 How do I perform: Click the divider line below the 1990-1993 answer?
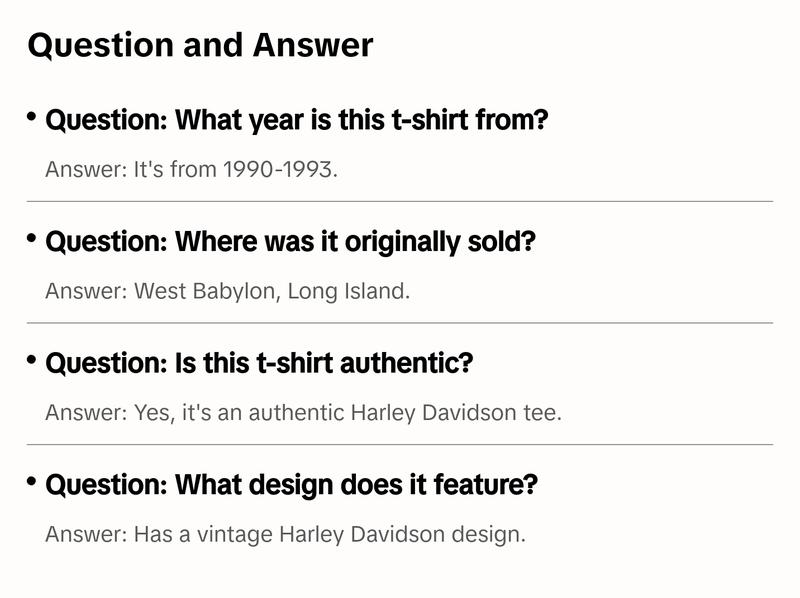[x=400, y=201]
